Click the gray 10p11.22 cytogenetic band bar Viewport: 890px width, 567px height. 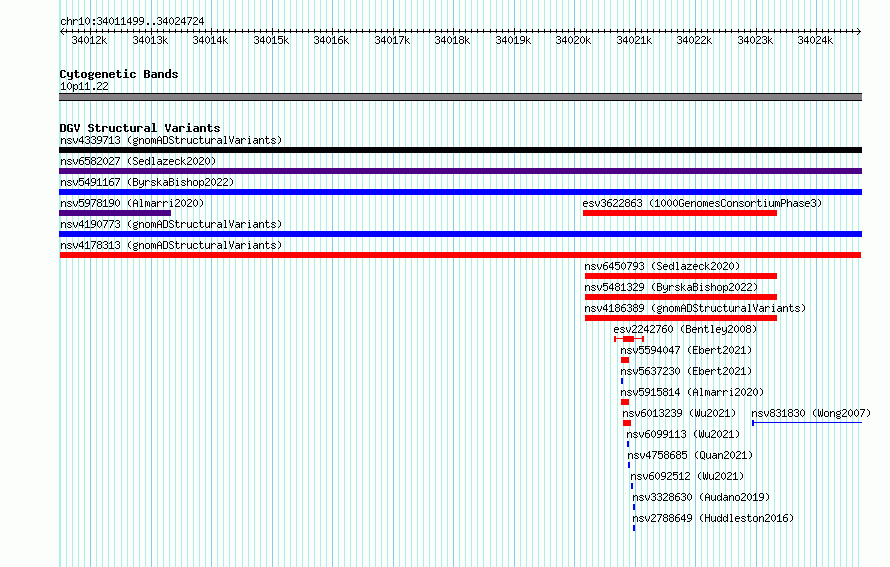click(460, 97)
